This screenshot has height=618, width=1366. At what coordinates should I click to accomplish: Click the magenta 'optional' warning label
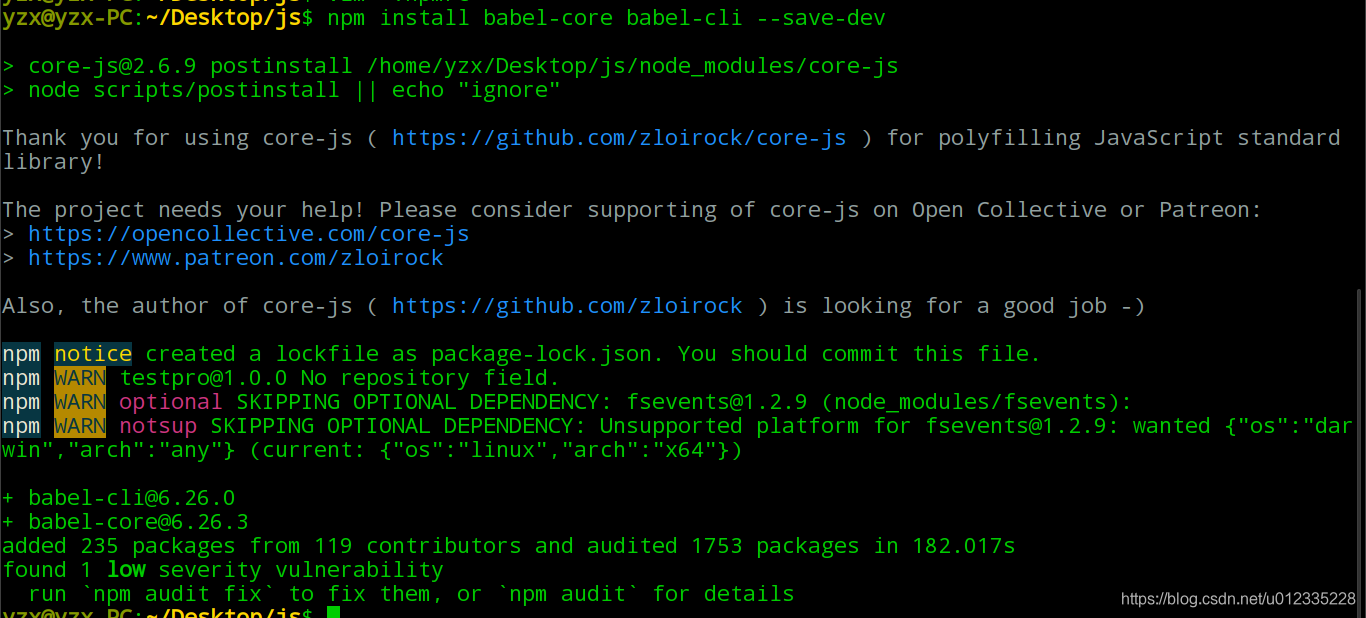click(171, 402)
